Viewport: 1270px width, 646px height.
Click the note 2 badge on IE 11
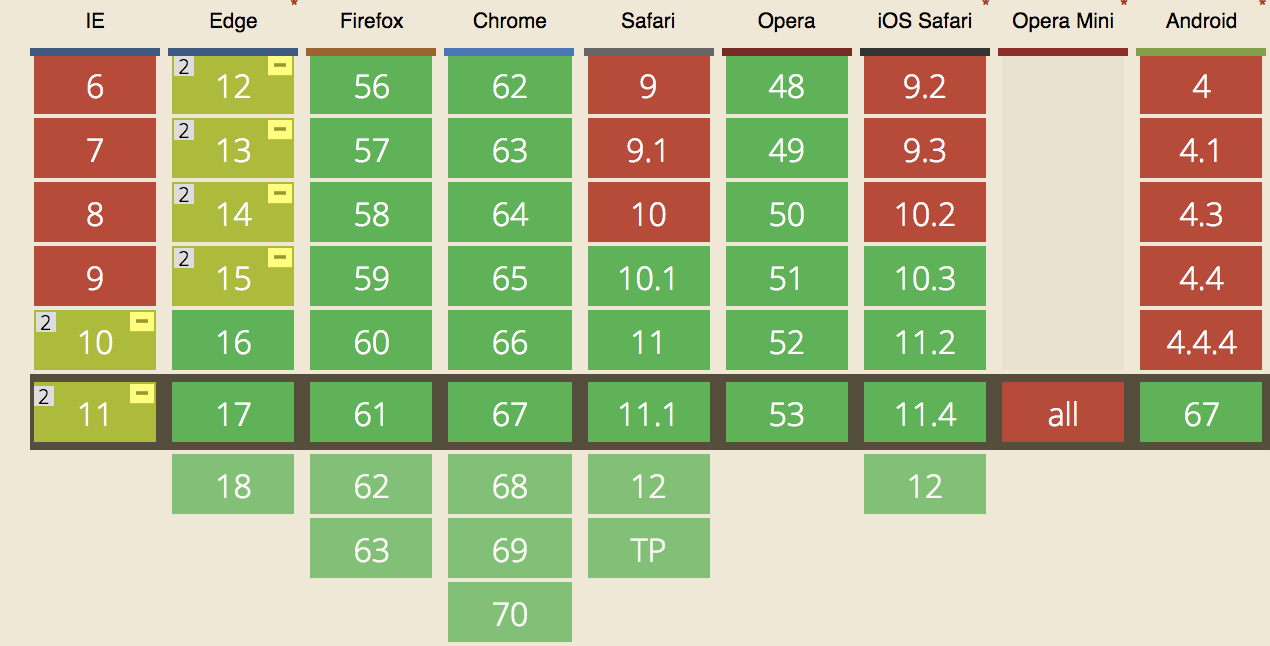click(x=44, y=396)
